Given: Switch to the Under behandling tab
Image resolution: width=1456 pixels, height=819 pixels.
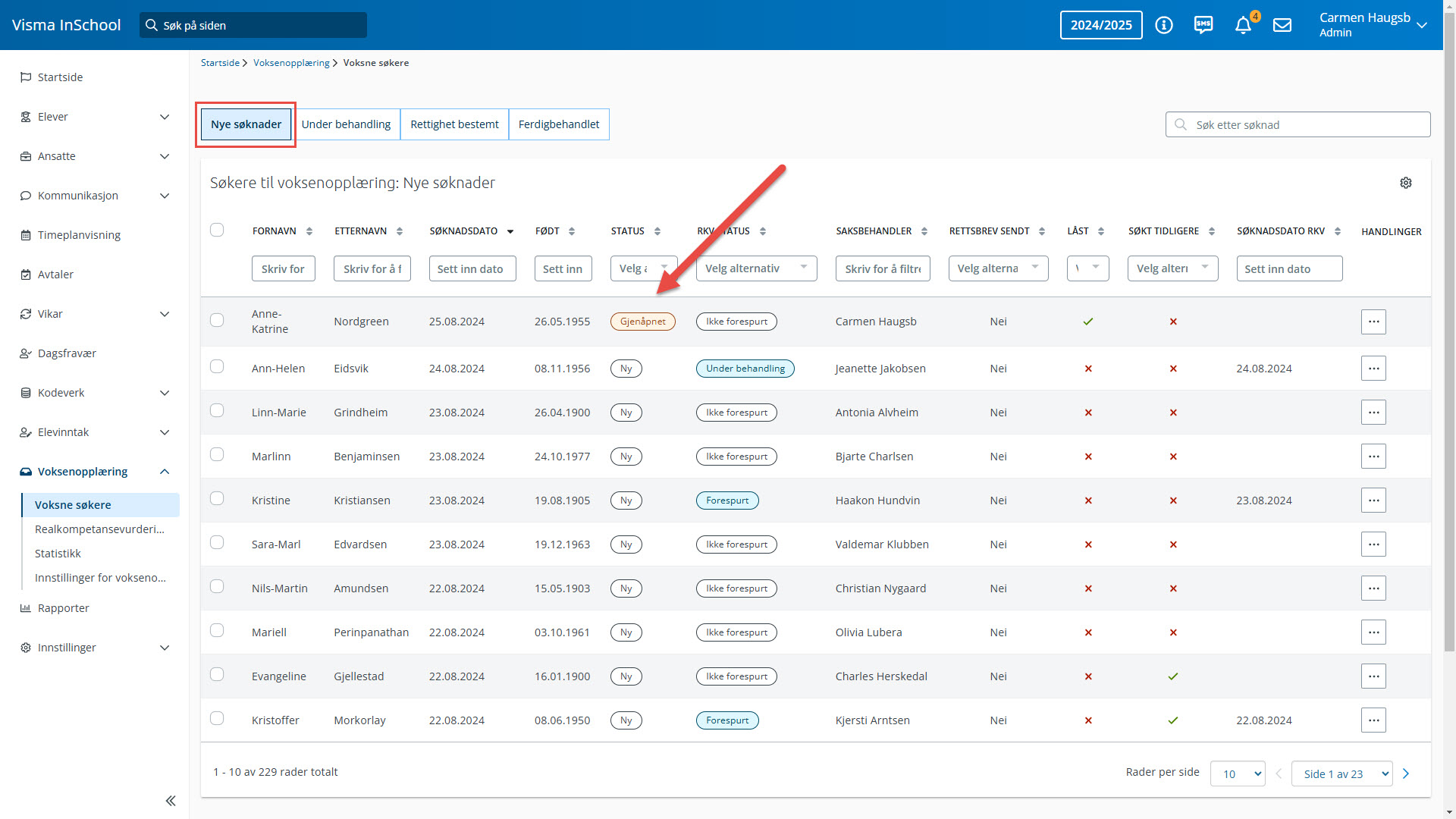Looking at the screenshot, I should click(346, 124).
